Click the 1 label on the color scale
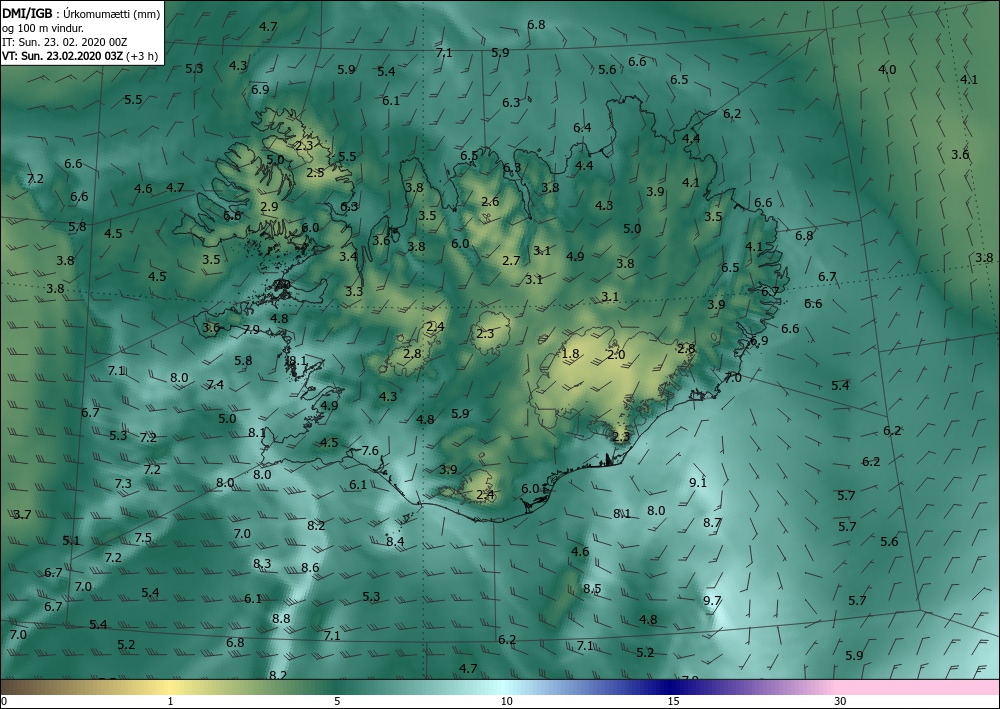Image resolution: width=1000 pixels, height=709 pixels. pyautogui.click(x=170, y=702)
